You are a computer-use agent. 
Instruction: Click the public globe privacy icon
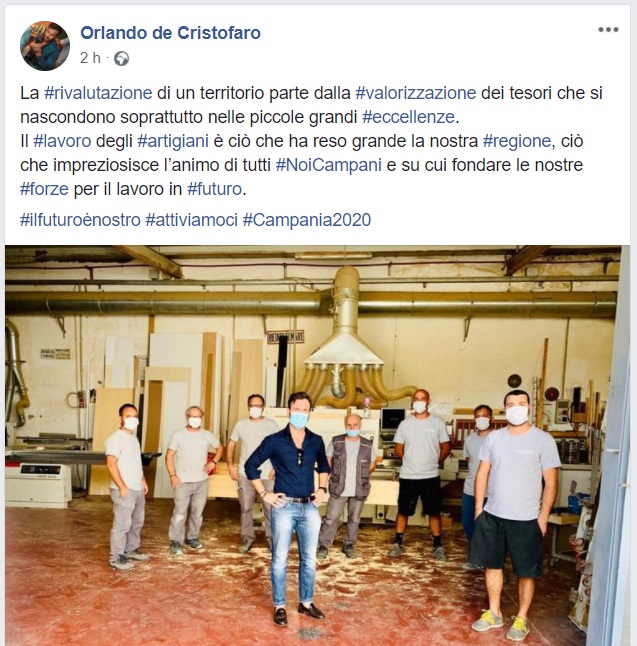122,59
